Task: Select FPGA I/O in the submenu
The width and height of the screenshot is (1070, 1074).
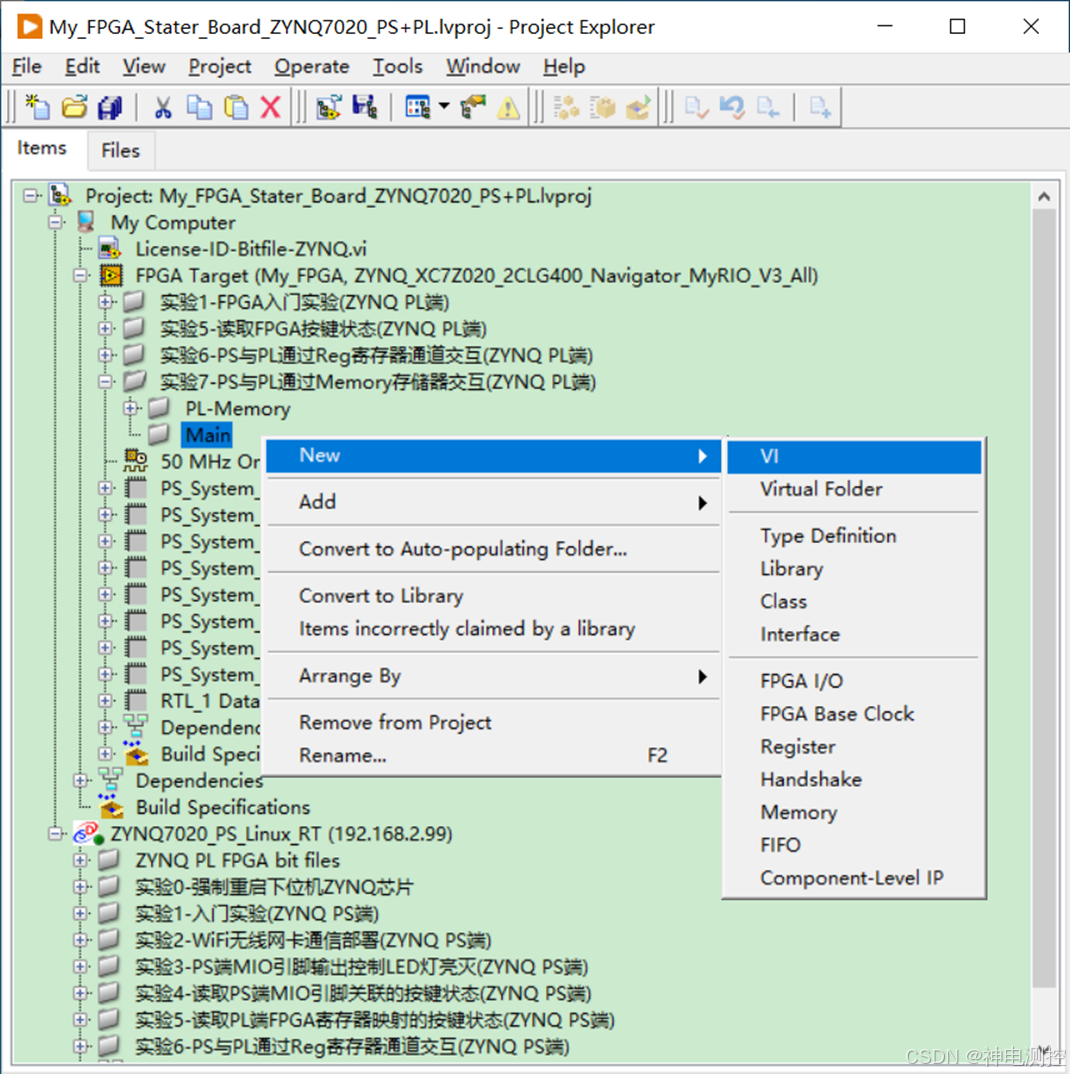Action: 854,681
